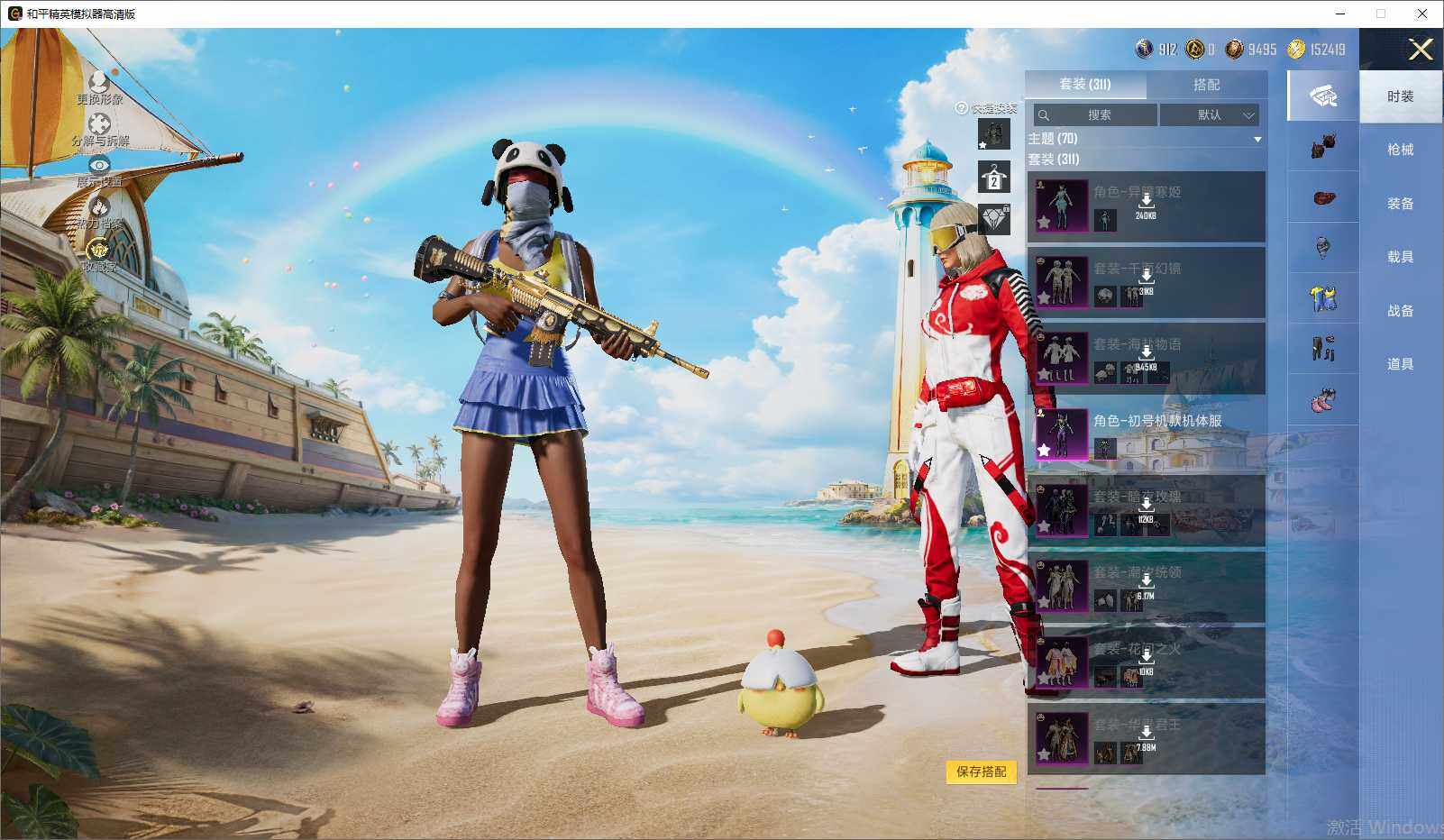Image resolution: width=1444 pixels, height=840 pixels.
Task: Open the 枪械 category tab
Action: pyautogui.click(x=1400, y=150)
